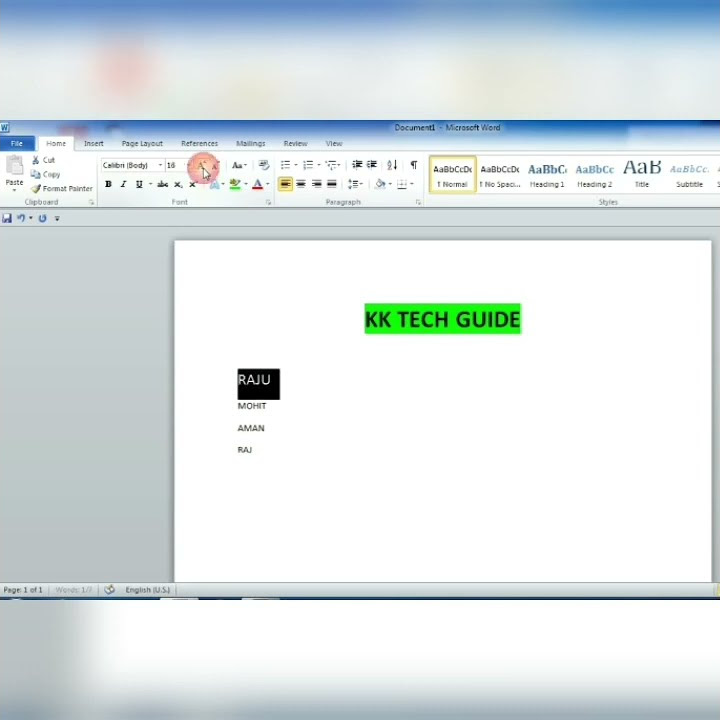Image resolution: width=720 pixels, height=720 pixels.
Task: Click the word MOHIT in document
Action: click(x=252, y=406)
